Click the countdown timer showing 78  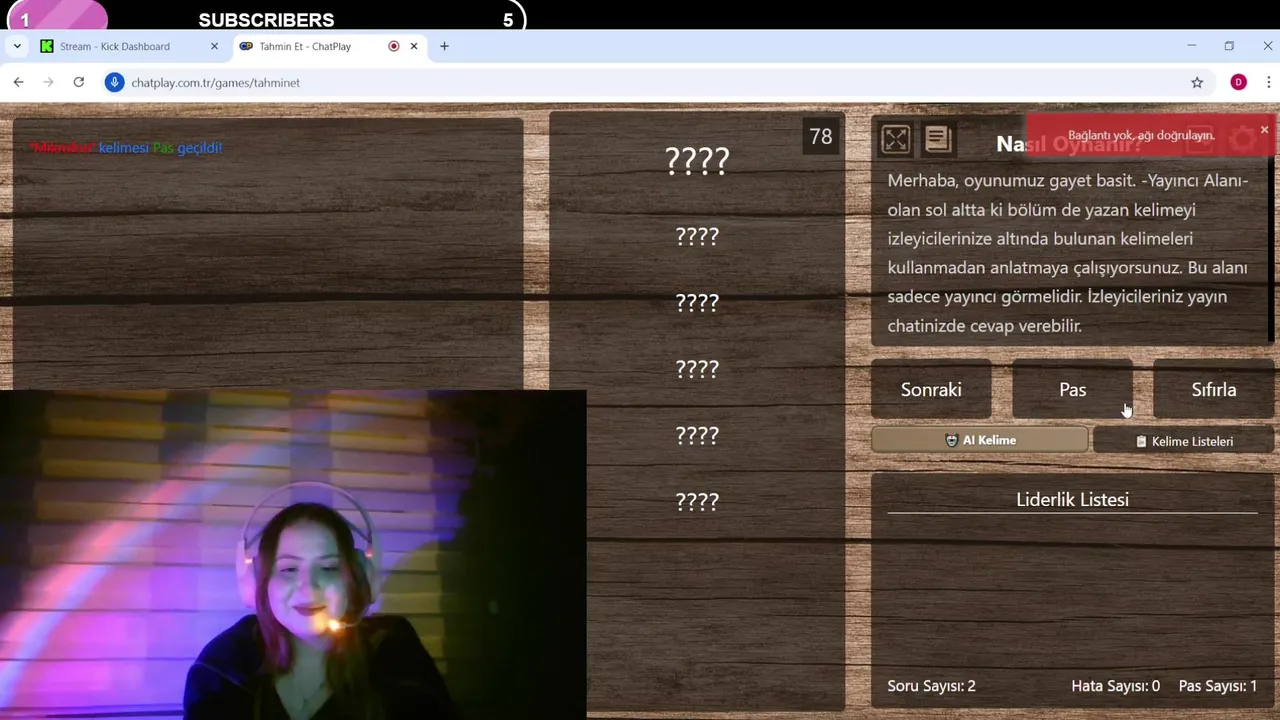(x=821, y=137)
